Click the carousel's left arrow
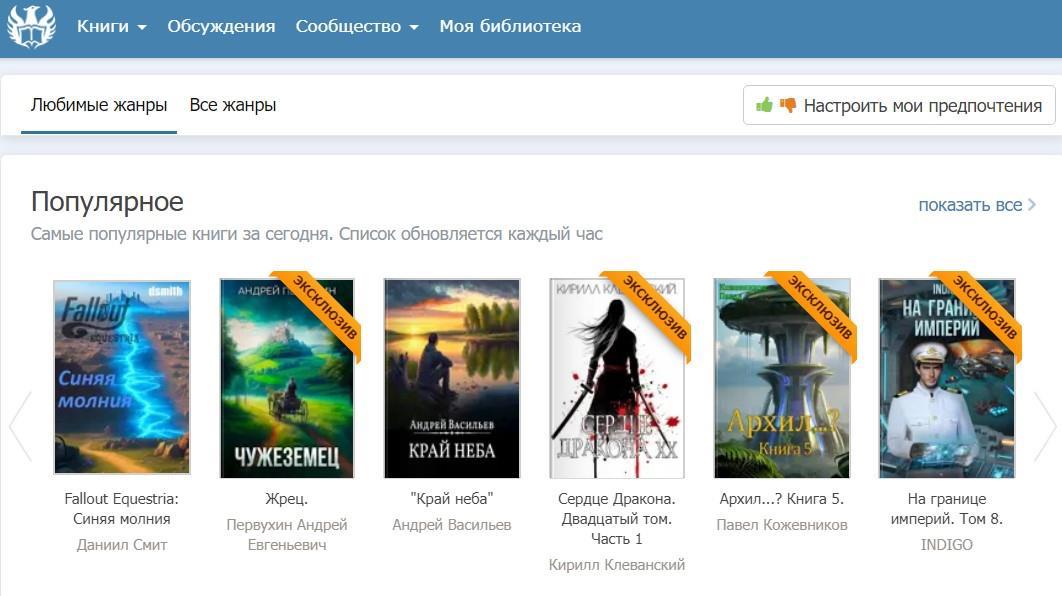 (x=20, y=426)
